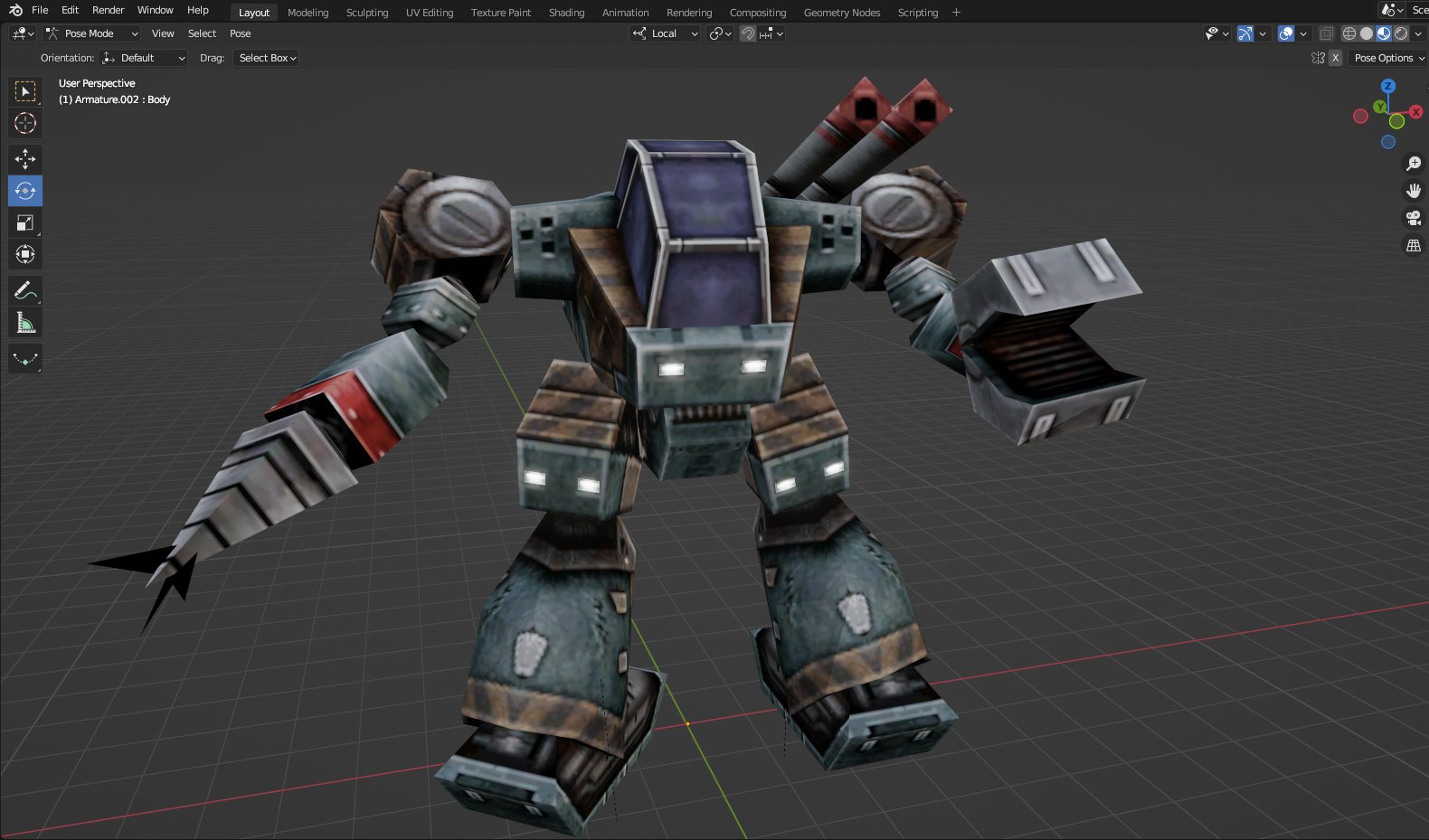This screenshot has width=1429, height=840.
Task: Pick the Move tool
Action: 25,159
